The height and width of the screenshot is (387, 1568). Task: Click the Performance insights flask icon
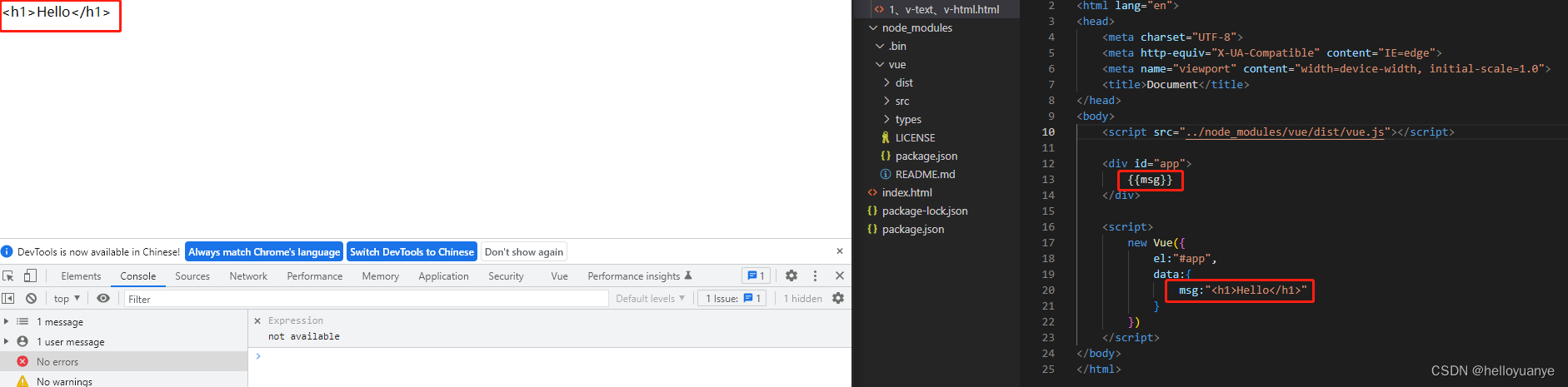pos(688,275)
